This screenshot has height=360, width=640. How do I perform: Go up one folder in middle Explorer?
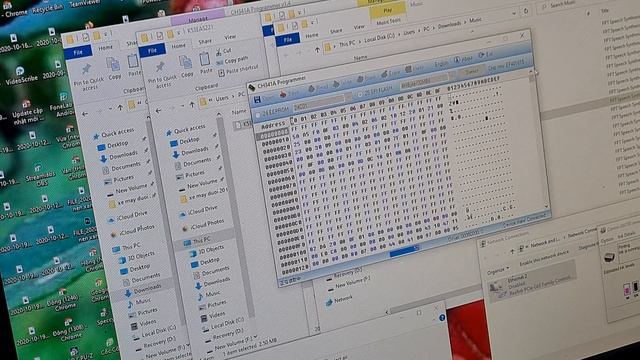pos(192,104)
